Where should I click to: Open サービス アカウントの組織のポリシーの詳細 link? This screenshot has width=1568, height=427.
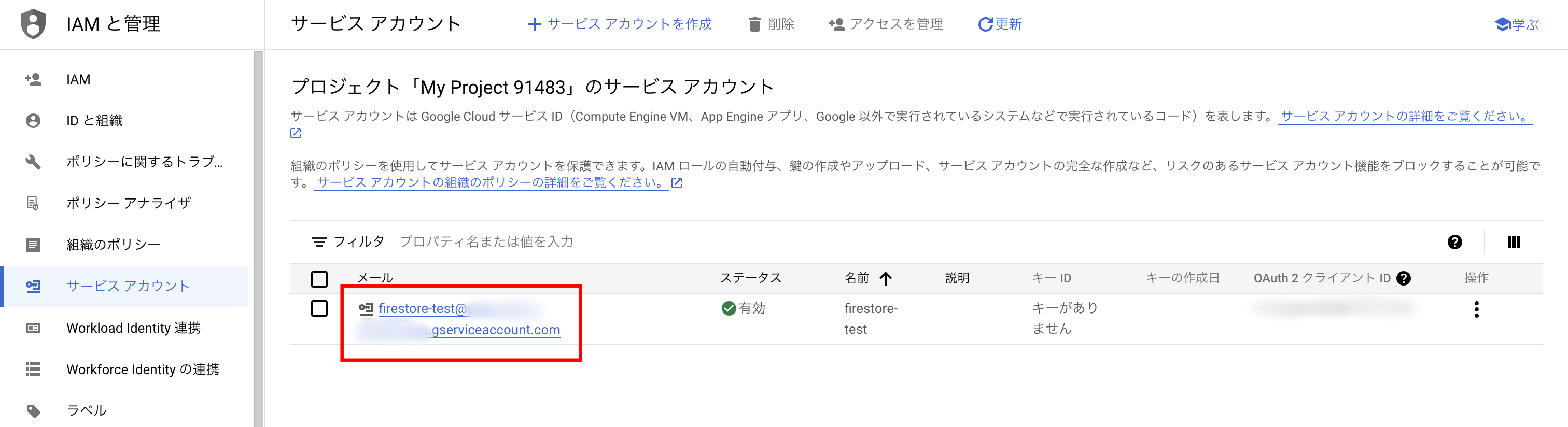tap(491, 182)
